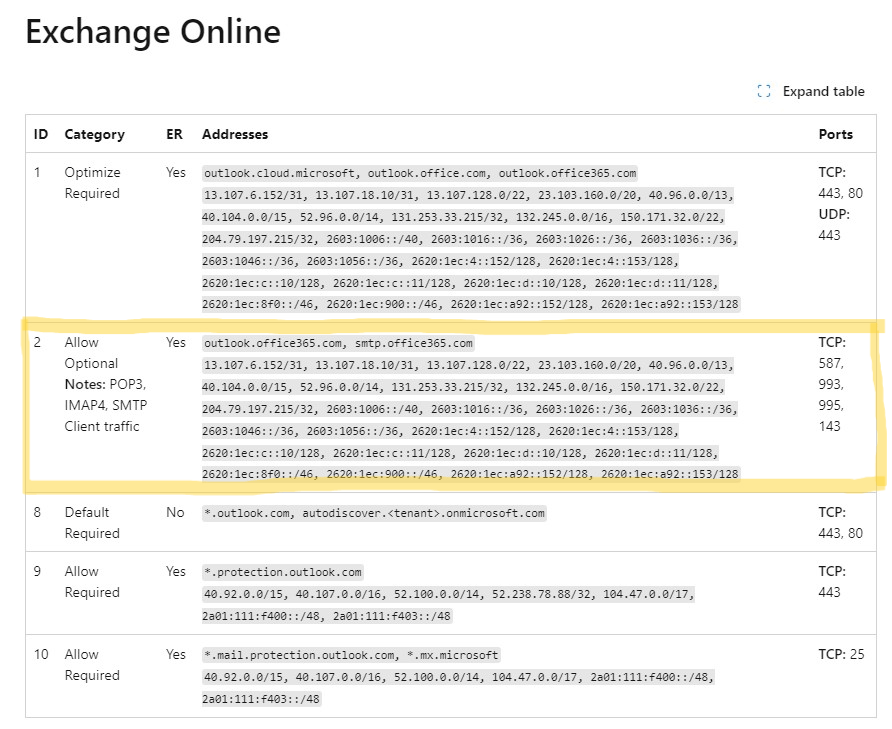Image resolution: width=892 pixels, height=729 pixels.
Task: Click *.outlook.com, autodiscover address line
Action: (x=374, y=513)
